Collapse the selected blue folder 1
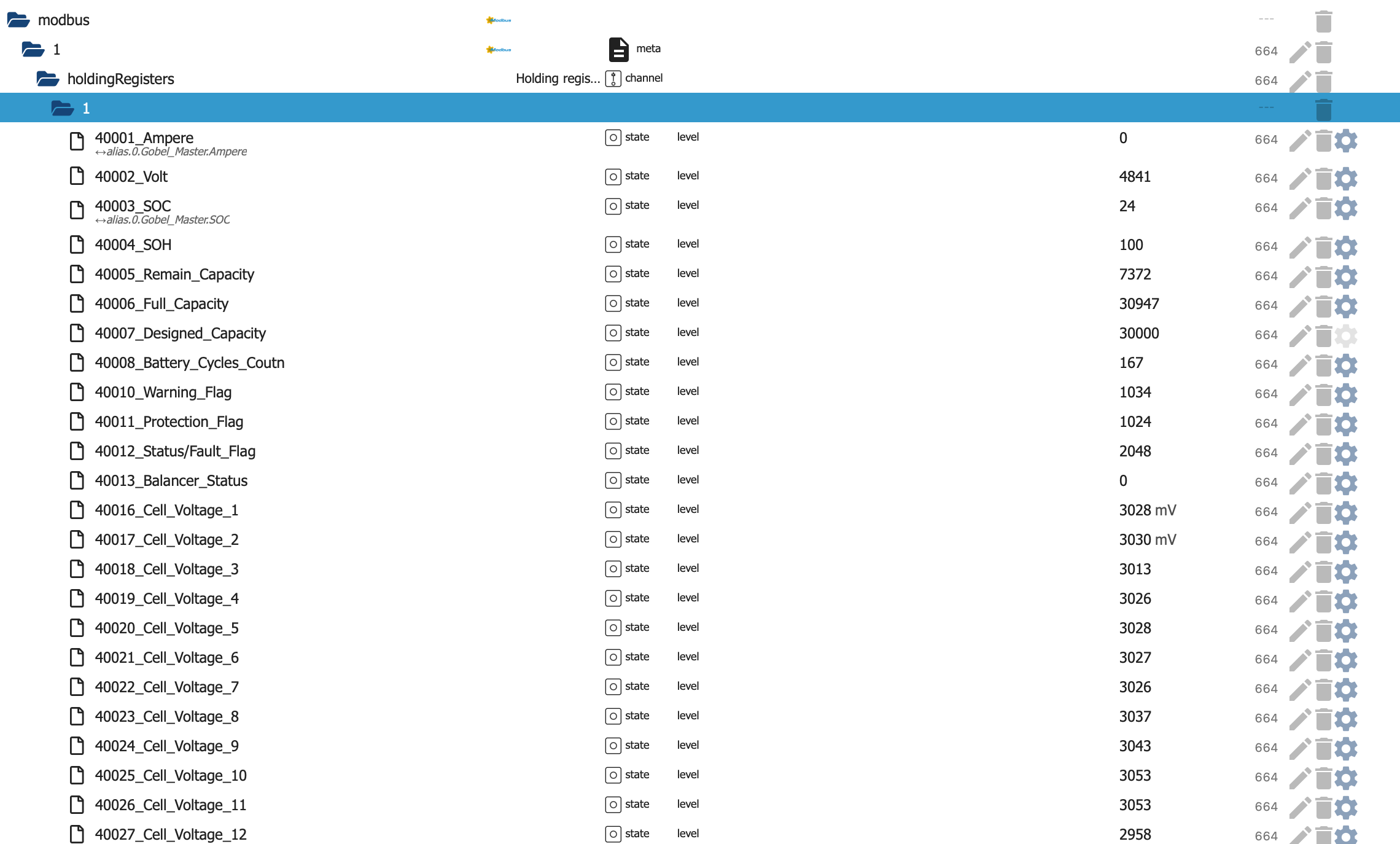This screenshot has height=844, width=1400. pyautogui.click(x=63, y=109)
